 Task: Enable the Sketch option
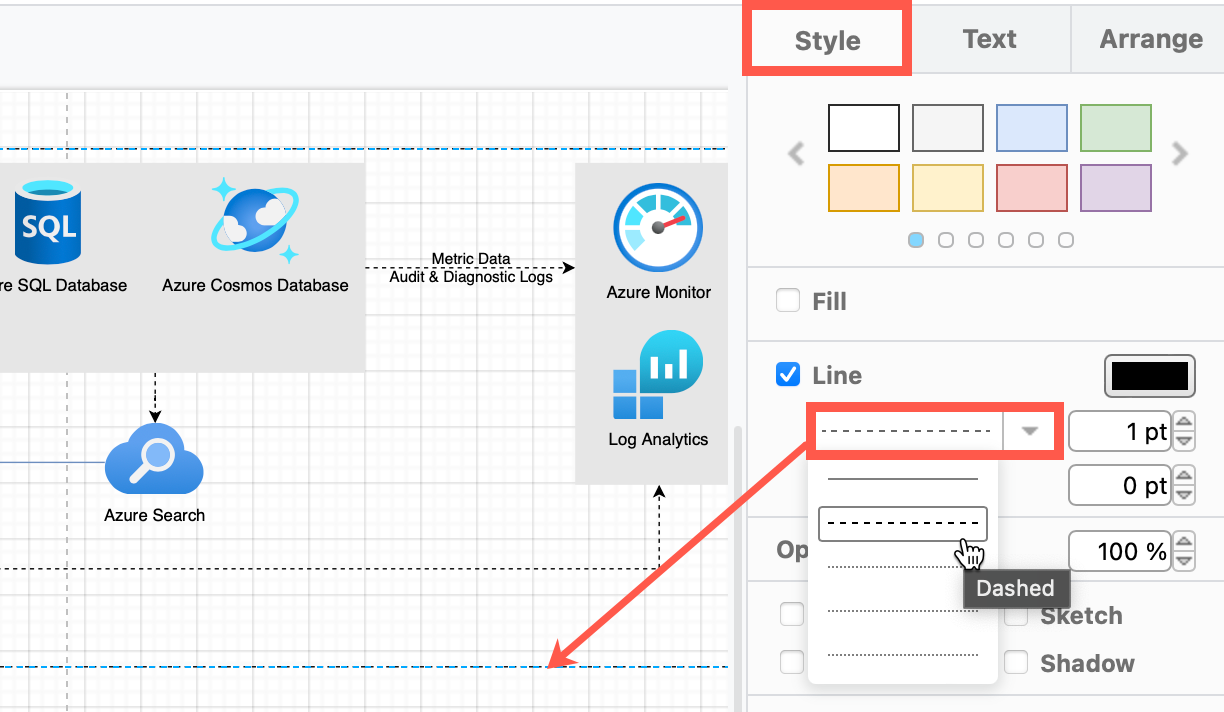click(x=1015, y=615)
